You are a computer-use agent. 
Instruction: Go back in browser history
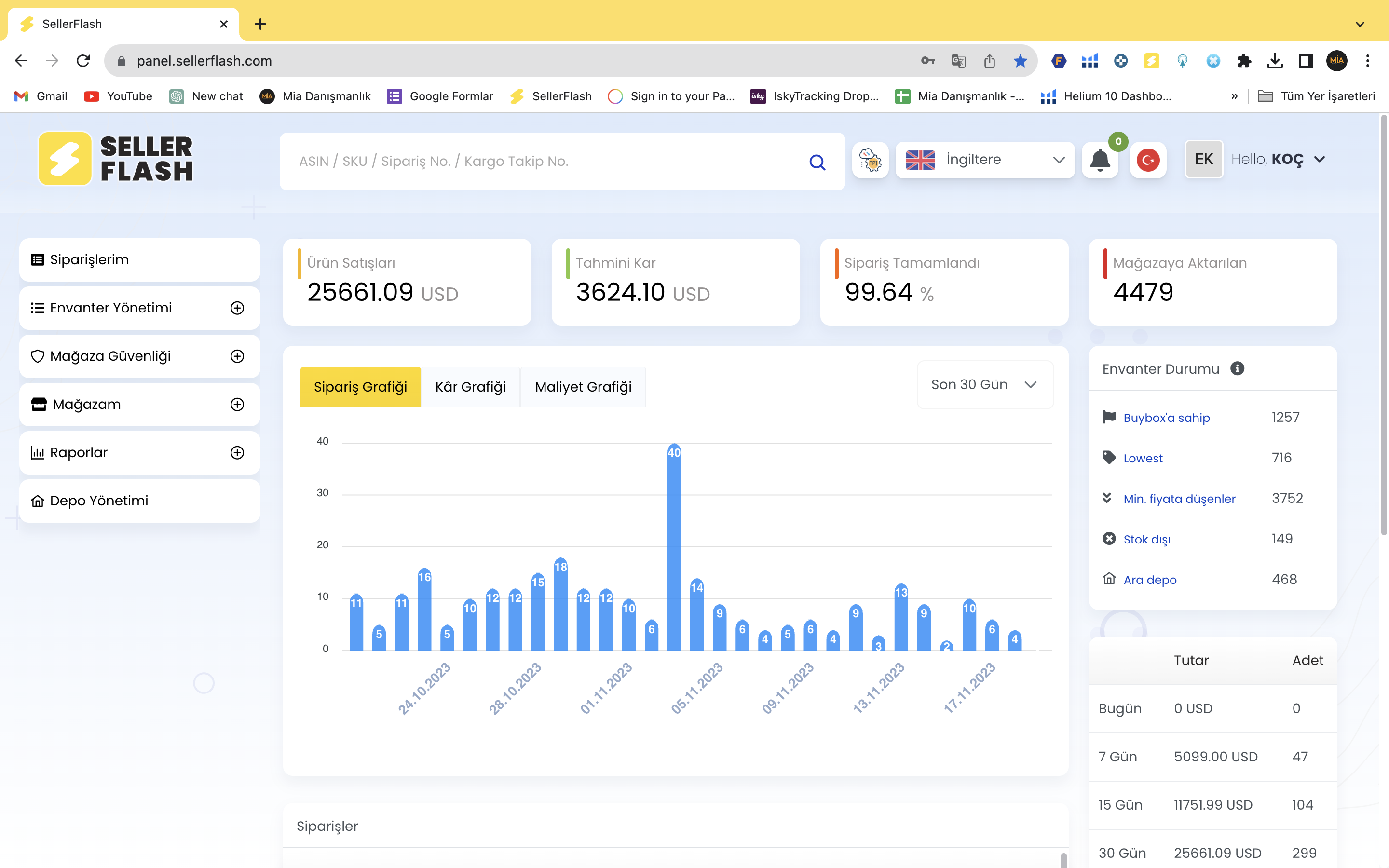tap(21, 61)
